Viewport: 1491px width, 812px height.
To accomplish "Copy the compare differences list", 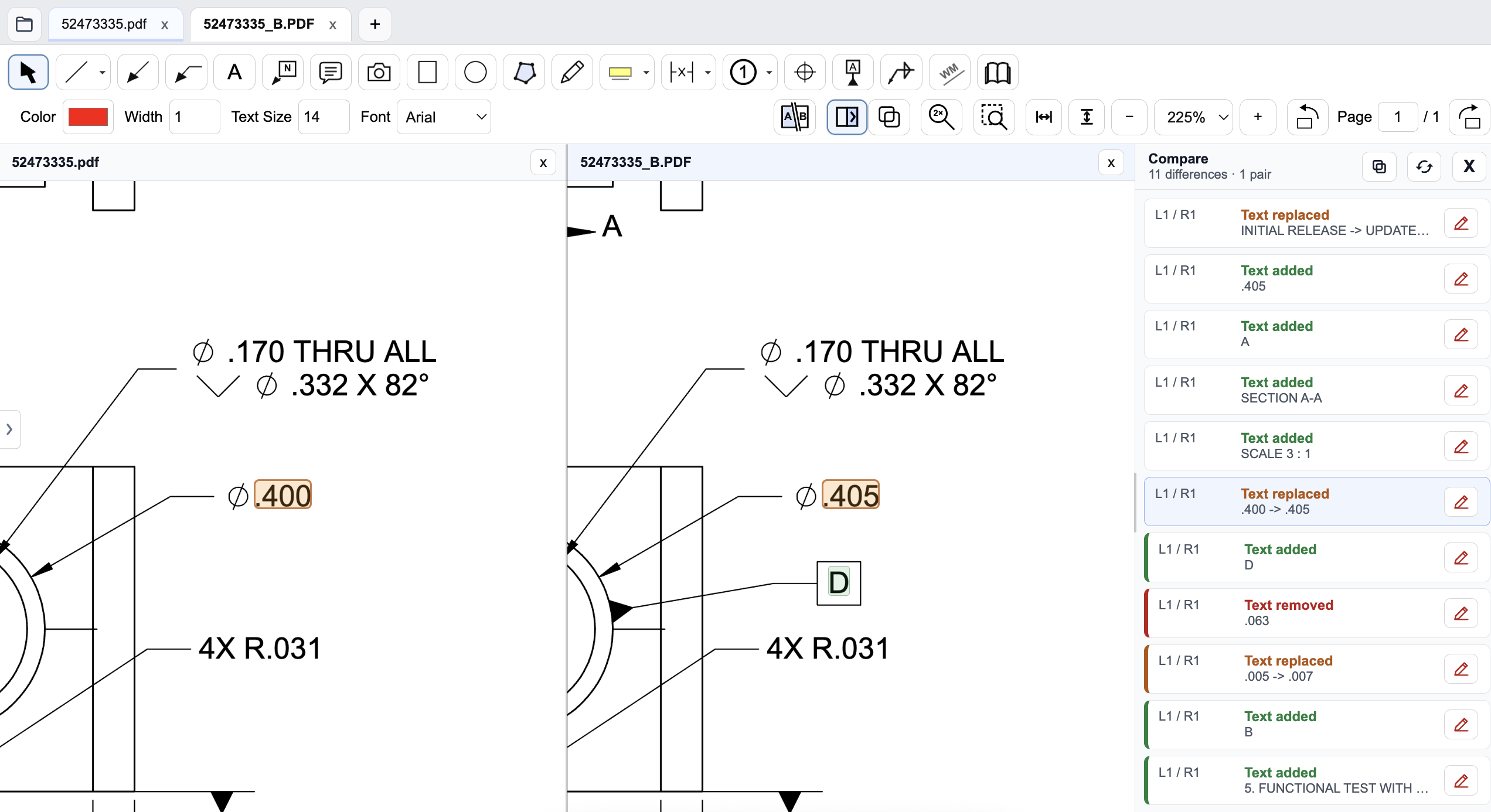I will pos(1380,167).
